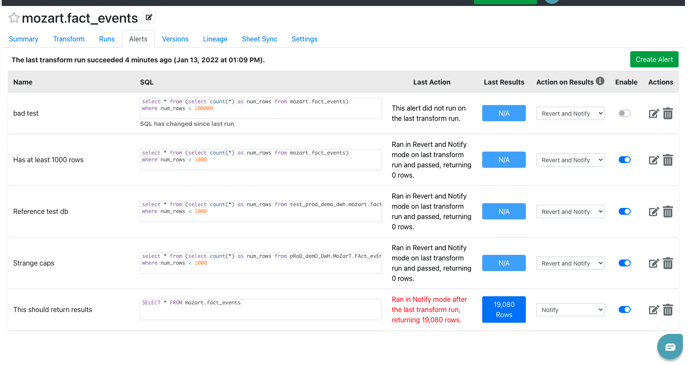Image resolution: width=688 pixels, height=365 pixels.
Task: Click the red 'Ran in Notify mode' message
Action: coord(429,310)
